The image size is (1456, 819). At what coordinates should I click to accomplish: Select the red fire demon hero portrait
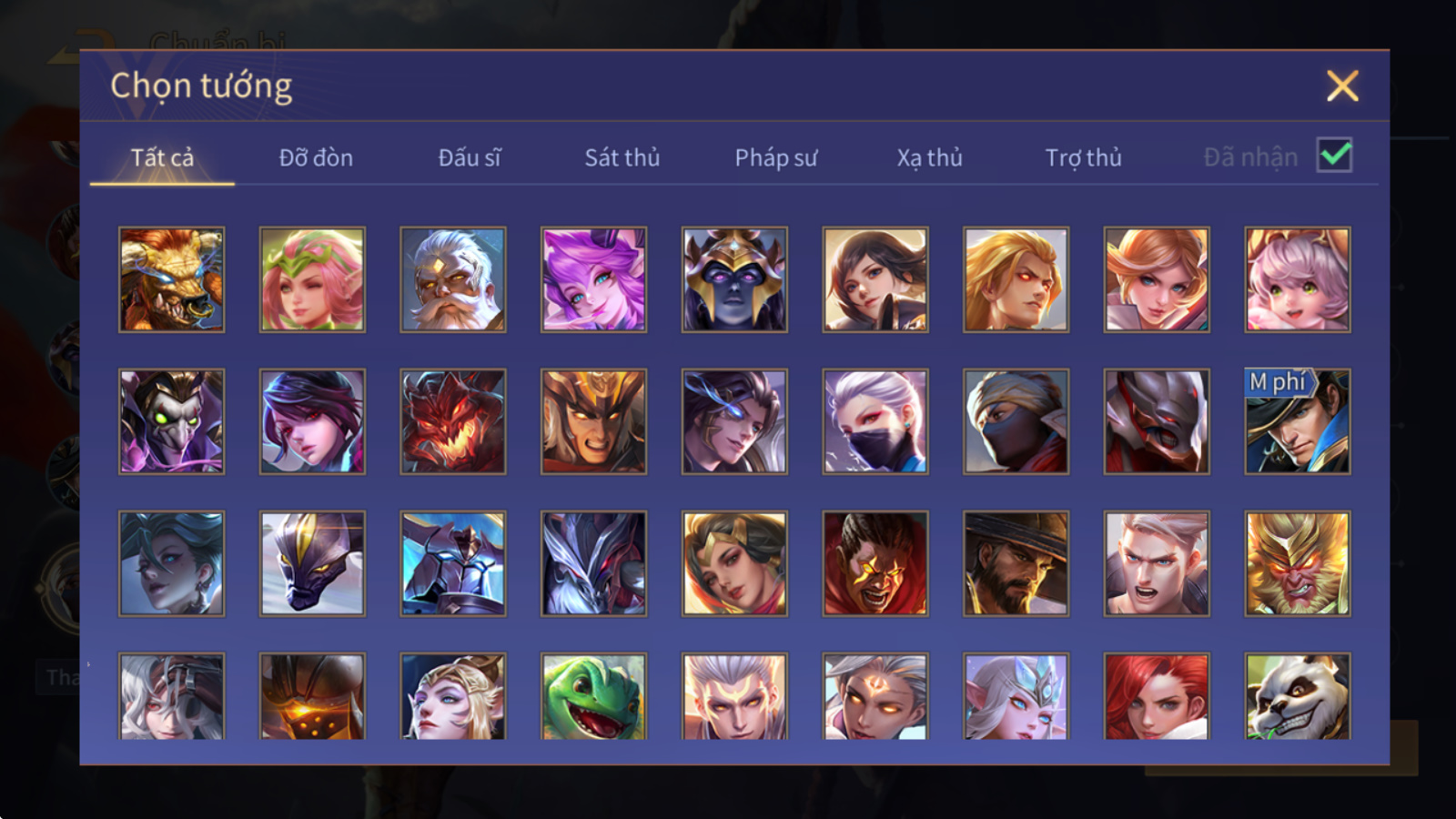453,421
